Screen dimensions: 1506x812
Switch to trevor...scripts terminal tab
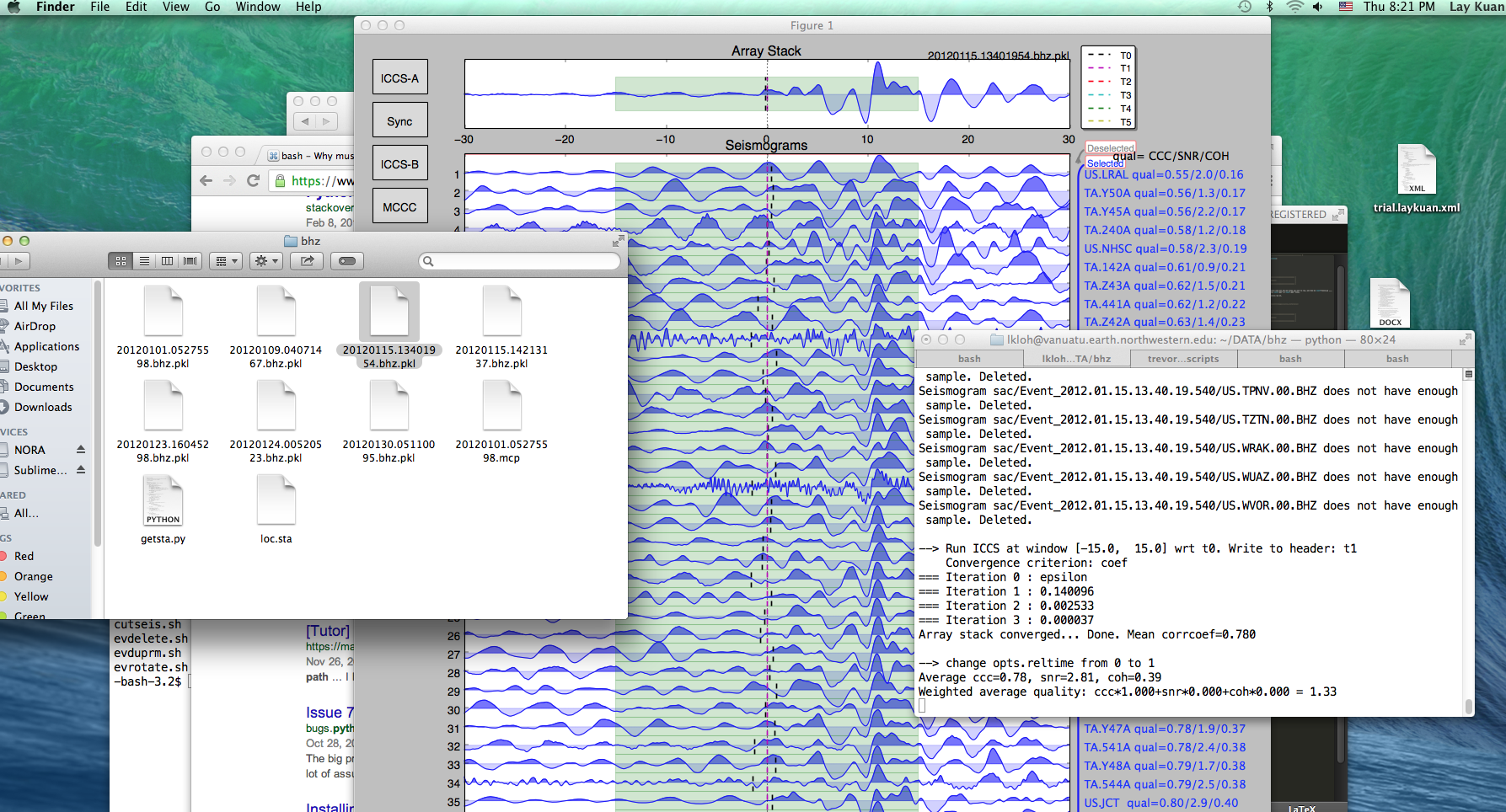(1183, 359)
